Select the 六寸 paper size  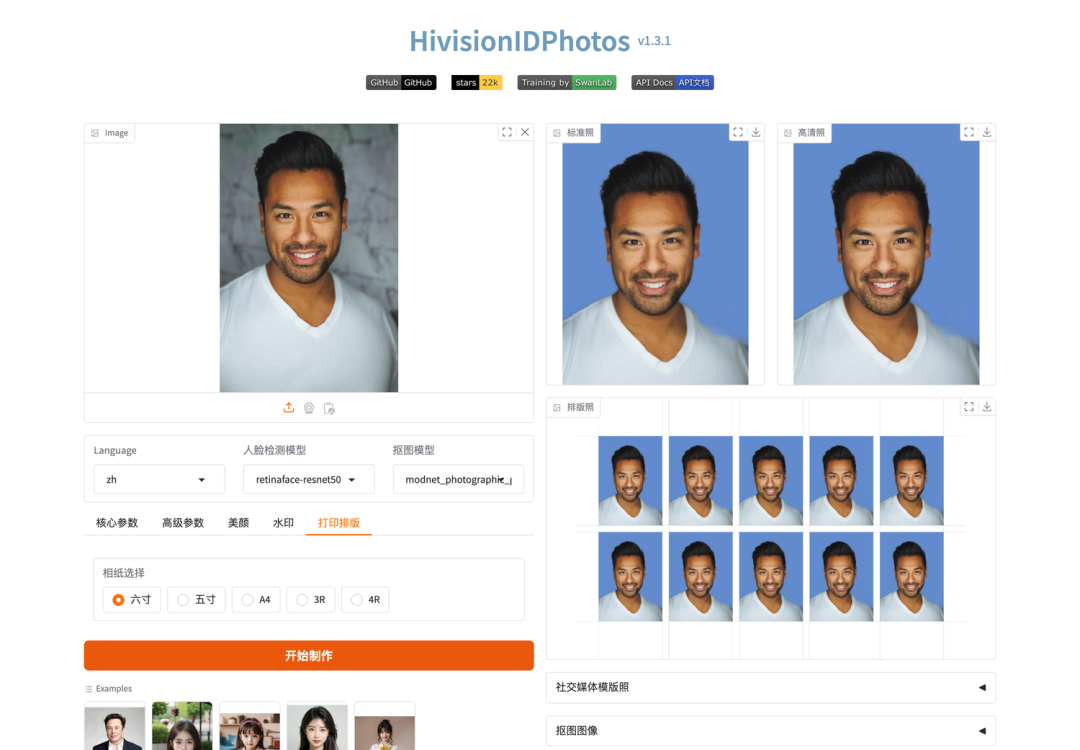[x=132, y=600]
